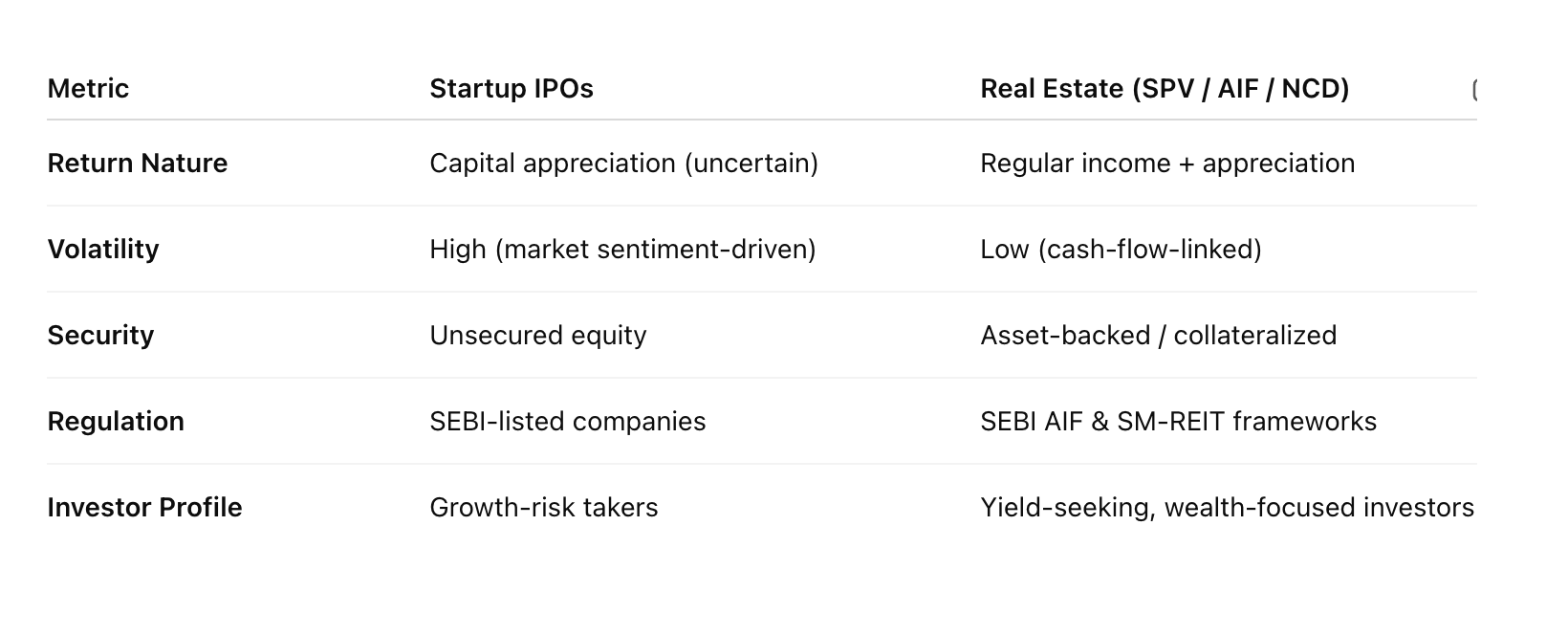Select the Volatility row label

(103, 250)
